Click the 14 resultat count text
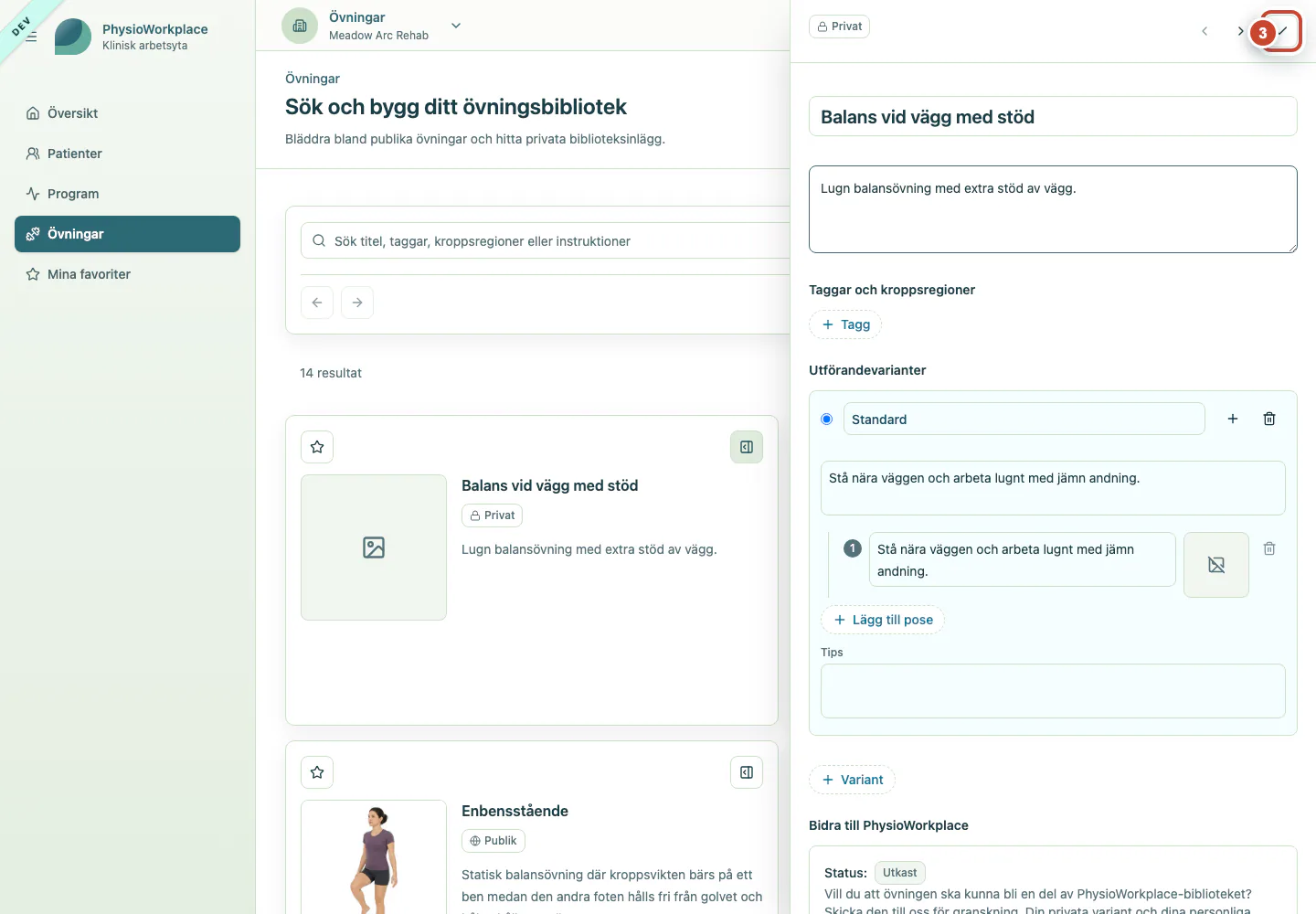Screen dimensions: 1316x914 tap(331, 373)
